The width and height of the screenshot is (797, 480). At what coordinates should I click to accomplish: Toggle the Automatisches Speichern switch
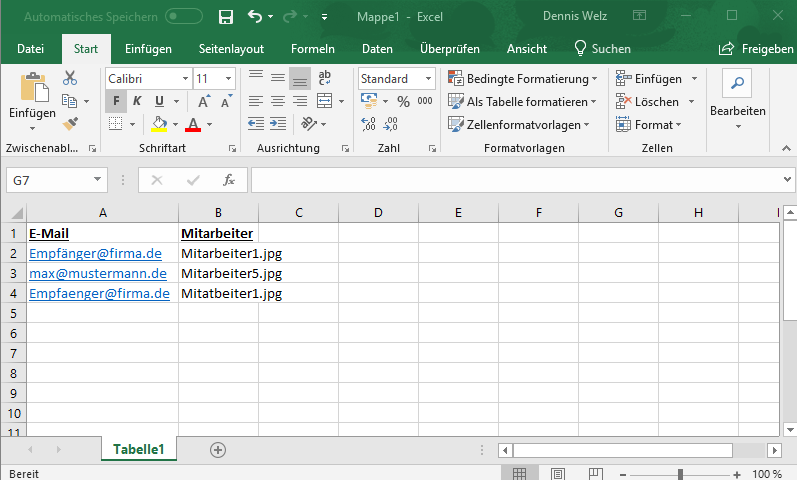[x=183, y=17]
